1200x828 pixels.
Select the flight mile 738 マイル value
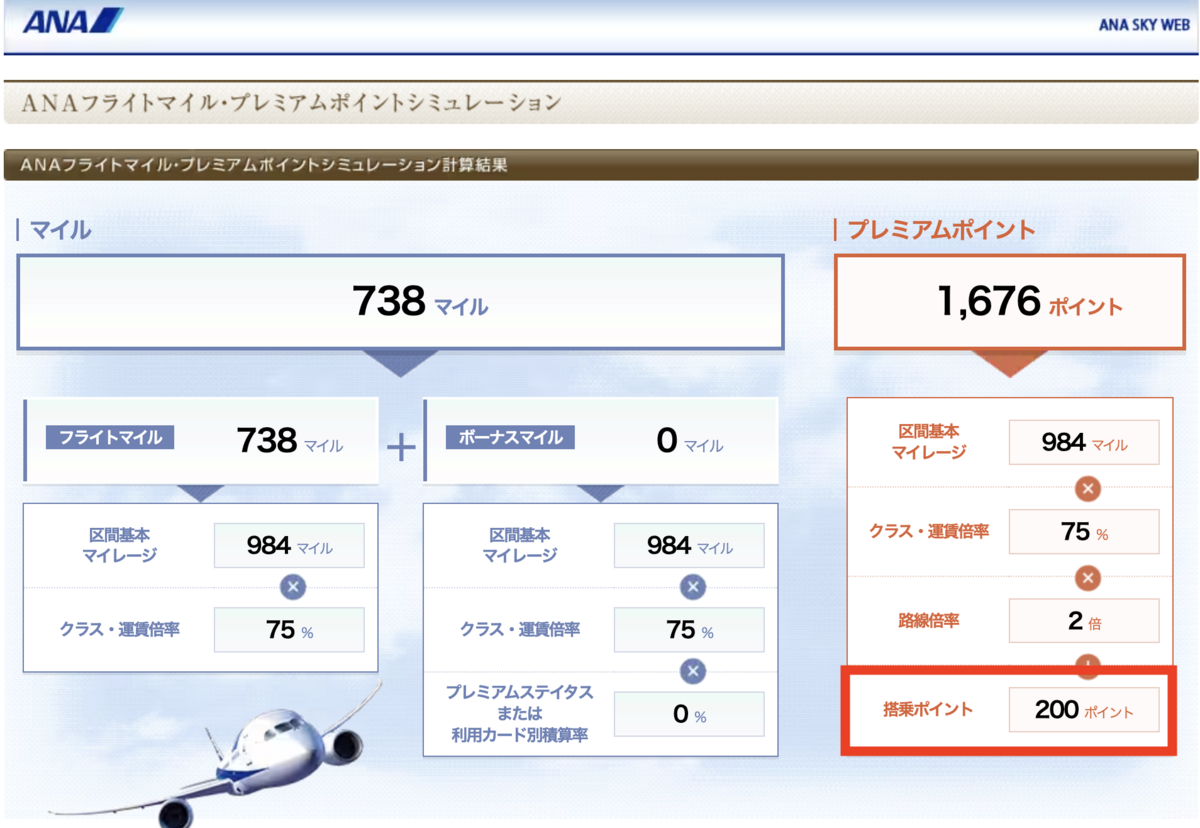point(290,441)
